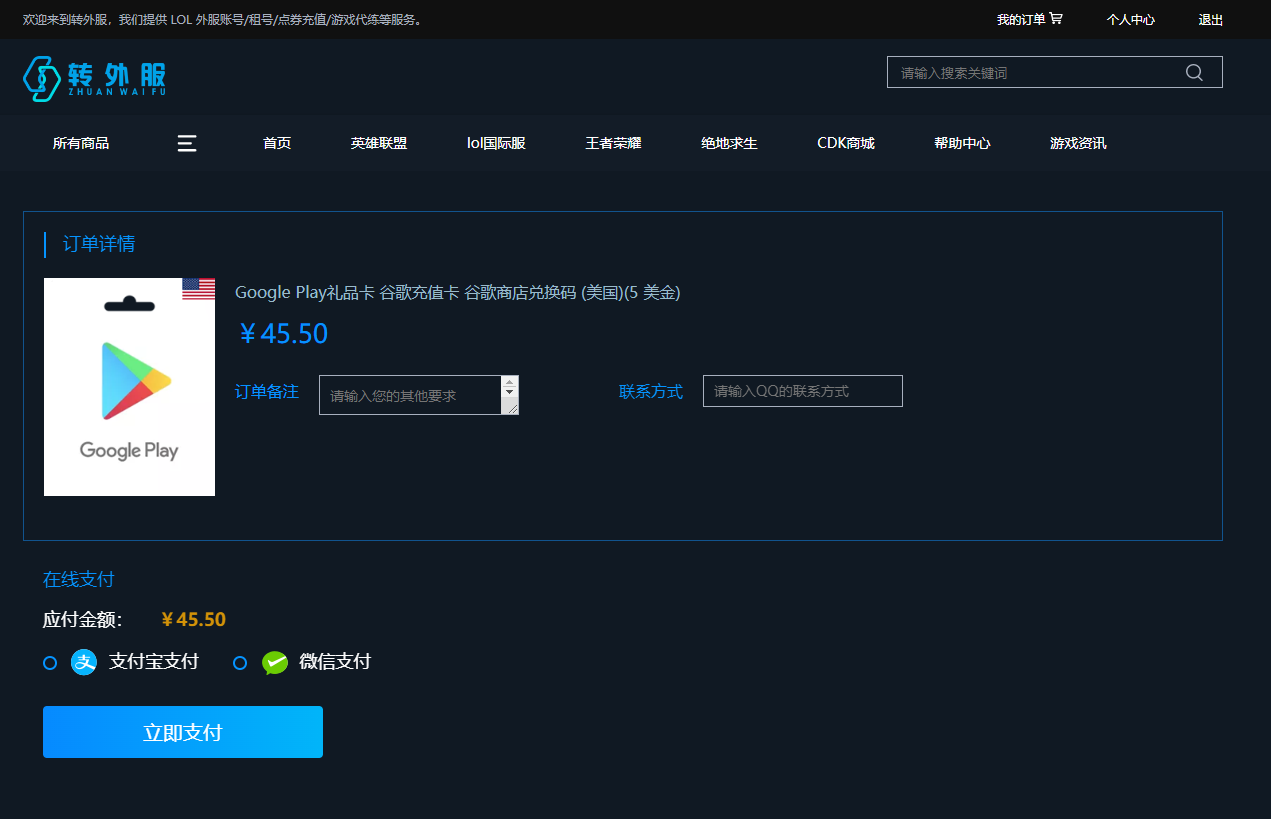This screenshot has height=819, width=1271.
Task: Open lol国际服 navigation item
Action: click(496, 143)
